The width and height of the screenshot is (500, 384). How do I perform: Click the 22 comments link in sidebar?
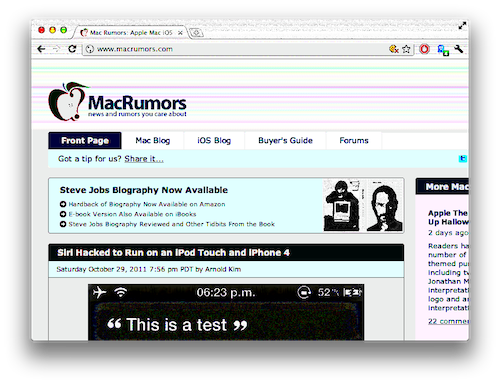(x=448, y=321)
